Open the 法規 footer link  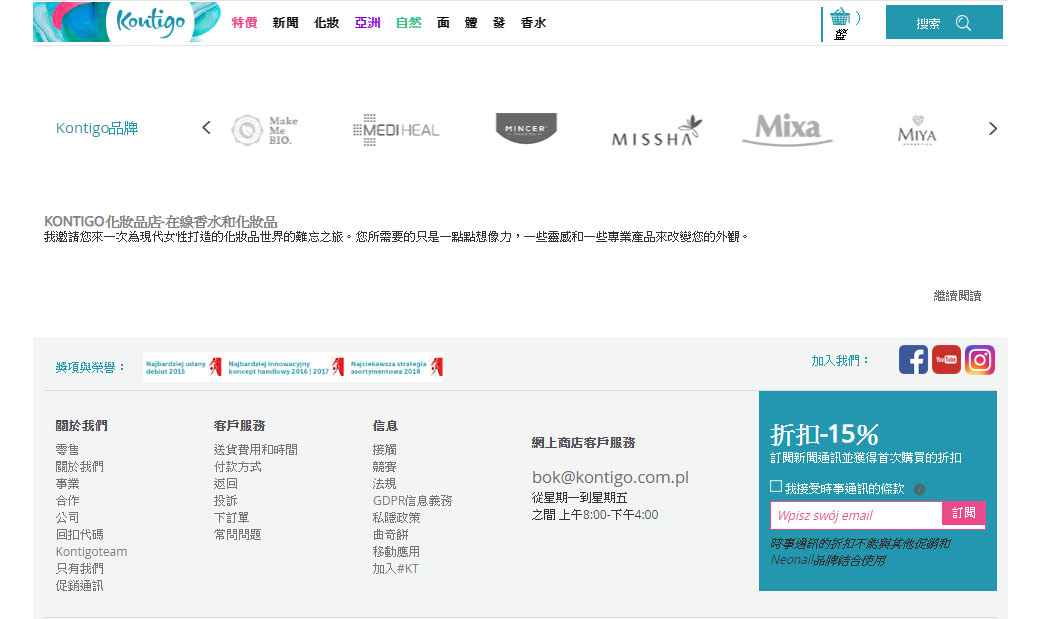[x=385, y=483]
